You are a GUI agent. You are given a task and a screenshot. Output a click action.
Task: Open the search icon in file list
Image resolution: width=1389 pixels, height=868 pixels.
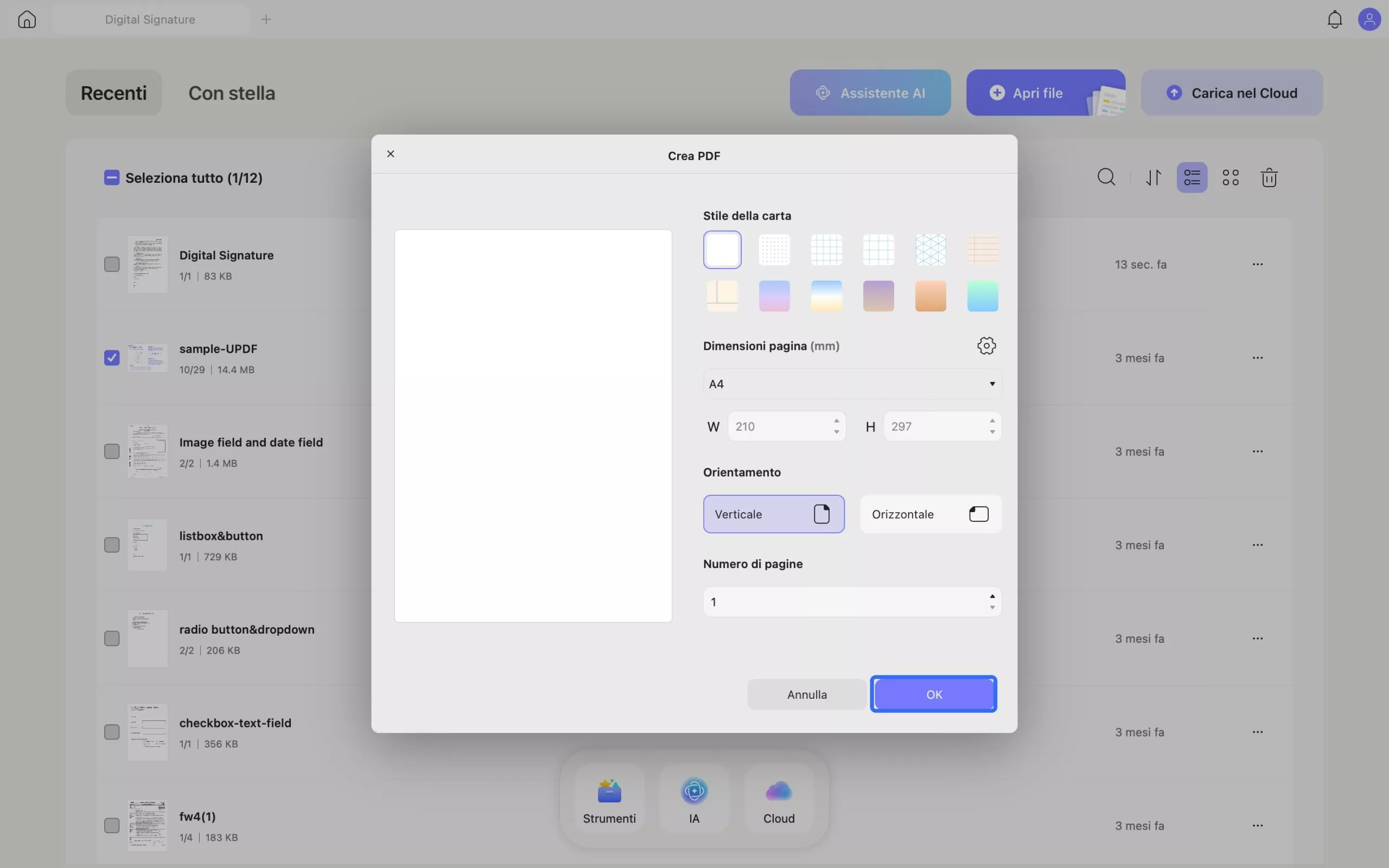coord(1105,177)
